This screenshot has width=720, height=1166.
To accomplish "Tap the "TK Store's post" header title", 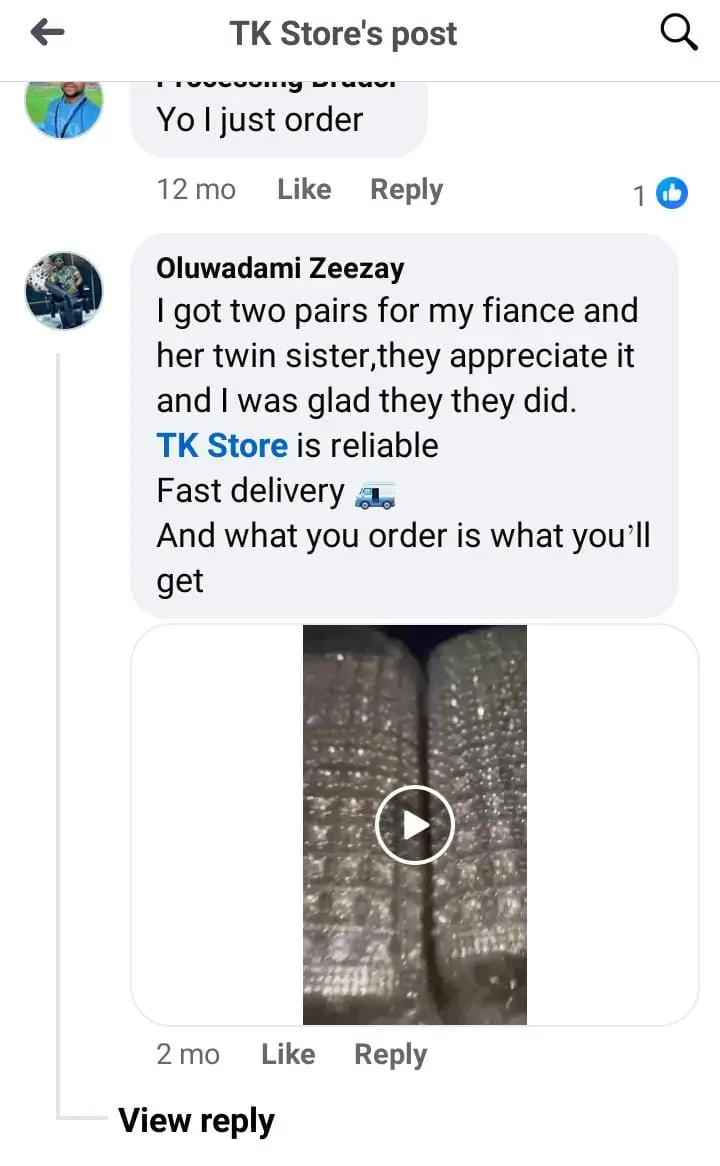I will pos(343,34).
